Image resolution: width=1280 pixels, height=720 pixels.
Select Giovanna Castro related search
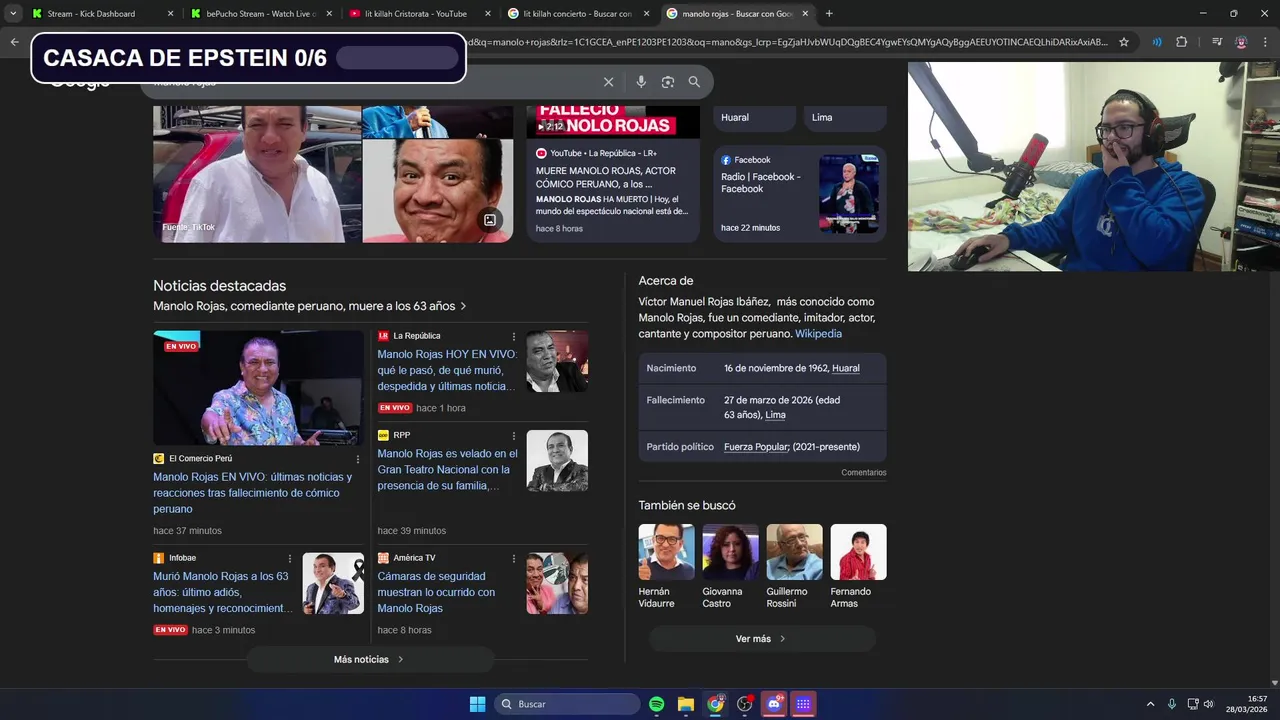coord(730,566)
